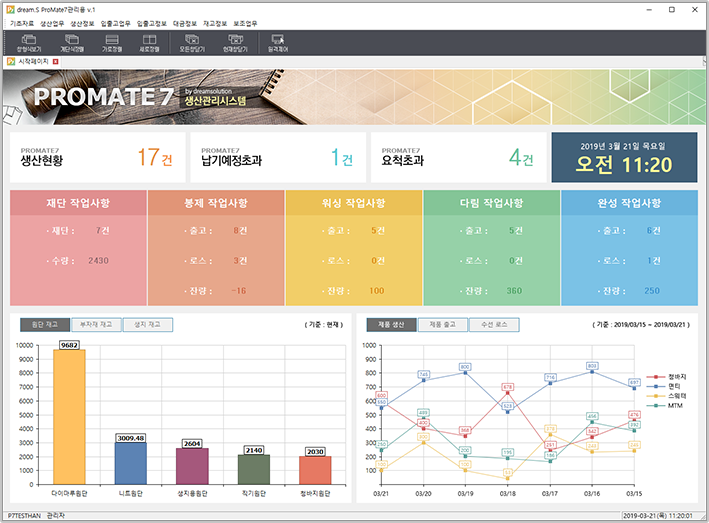Screen dimensions: 709x523
Task: Open the 납기예정초과 1건 summary card
Action: coord(278,157)
